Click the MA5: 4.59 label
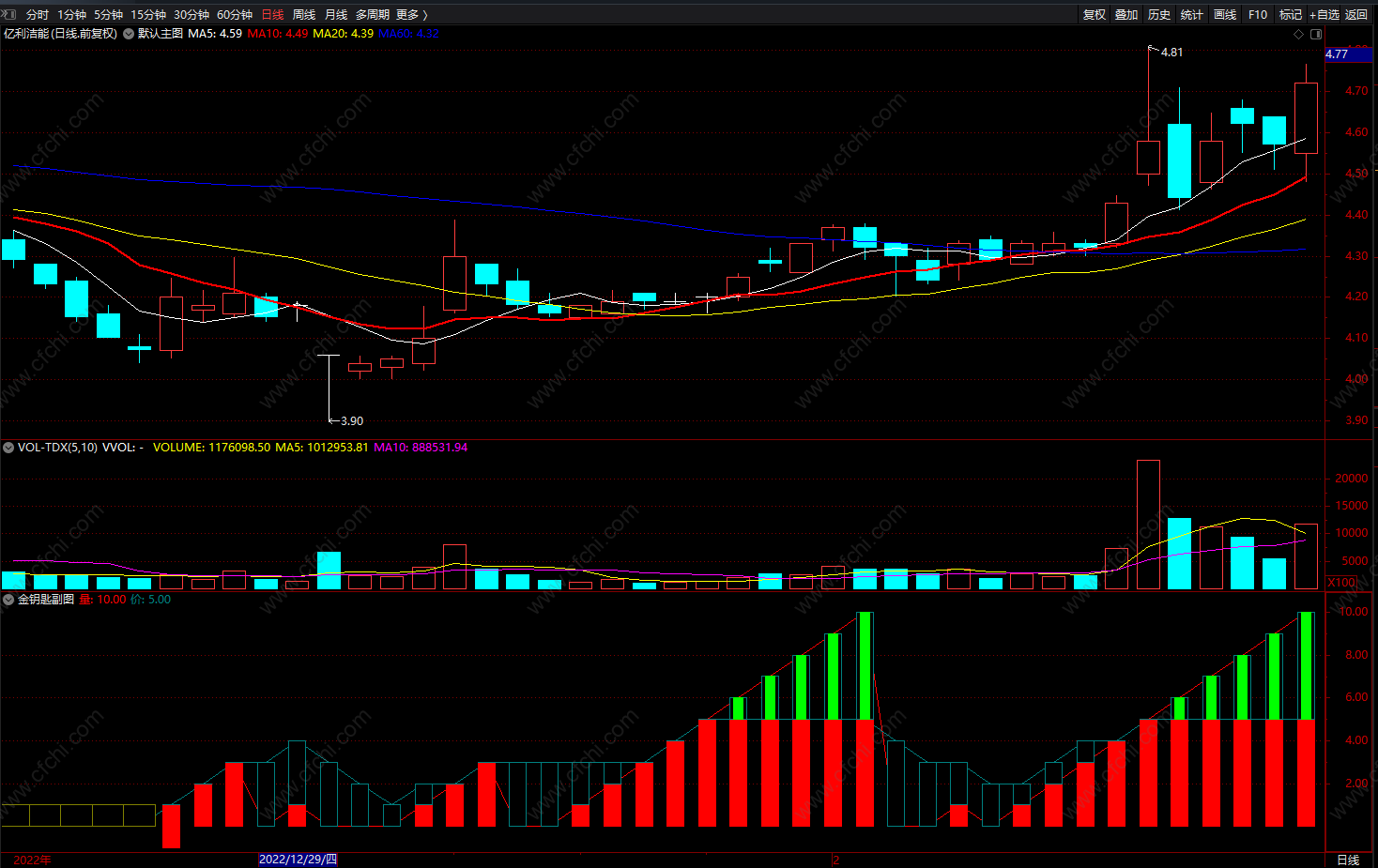This screenshot has width=1378, height=868. click(x=215, y=34)
